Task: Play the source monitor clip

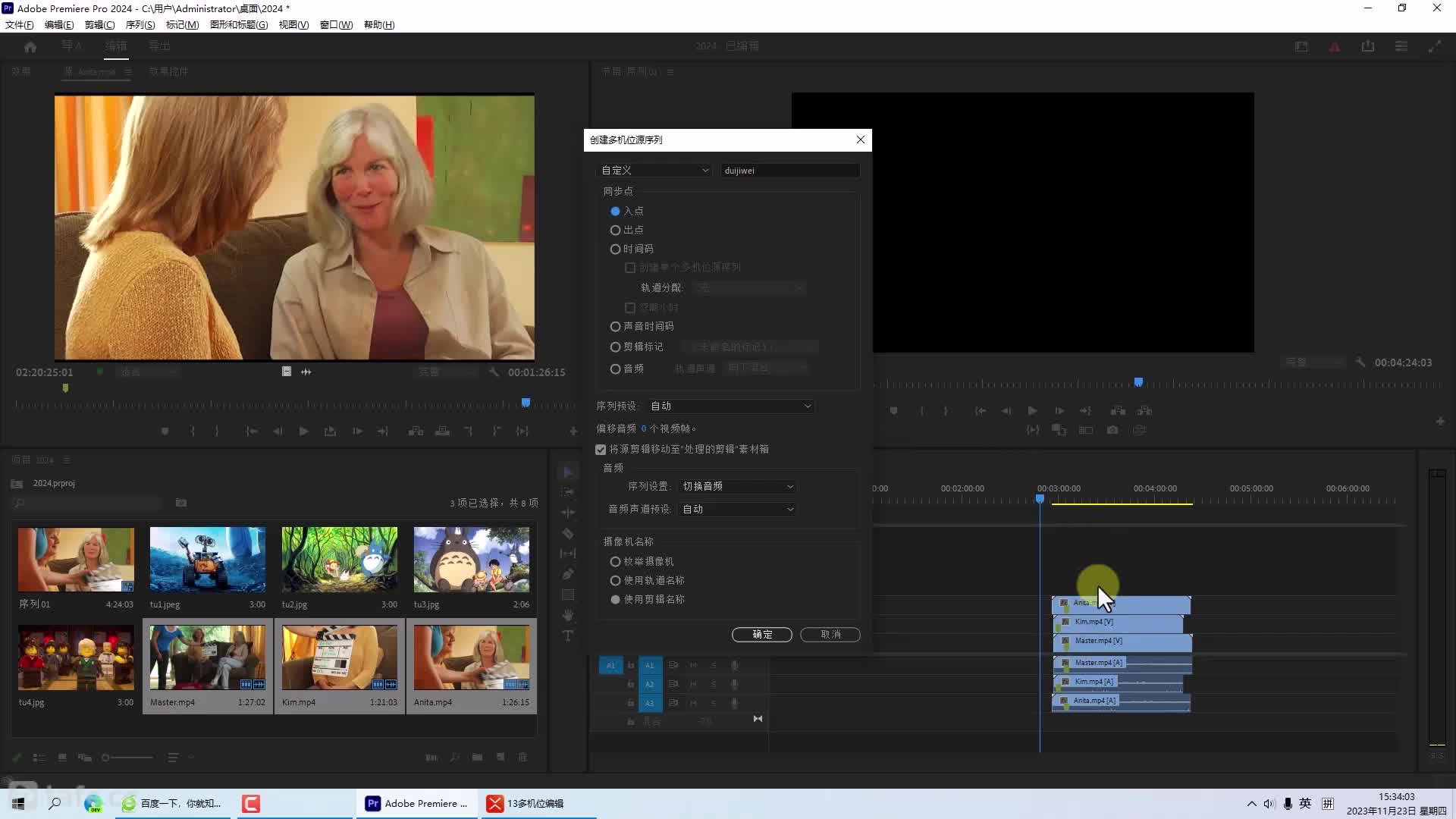Action: 303,431
